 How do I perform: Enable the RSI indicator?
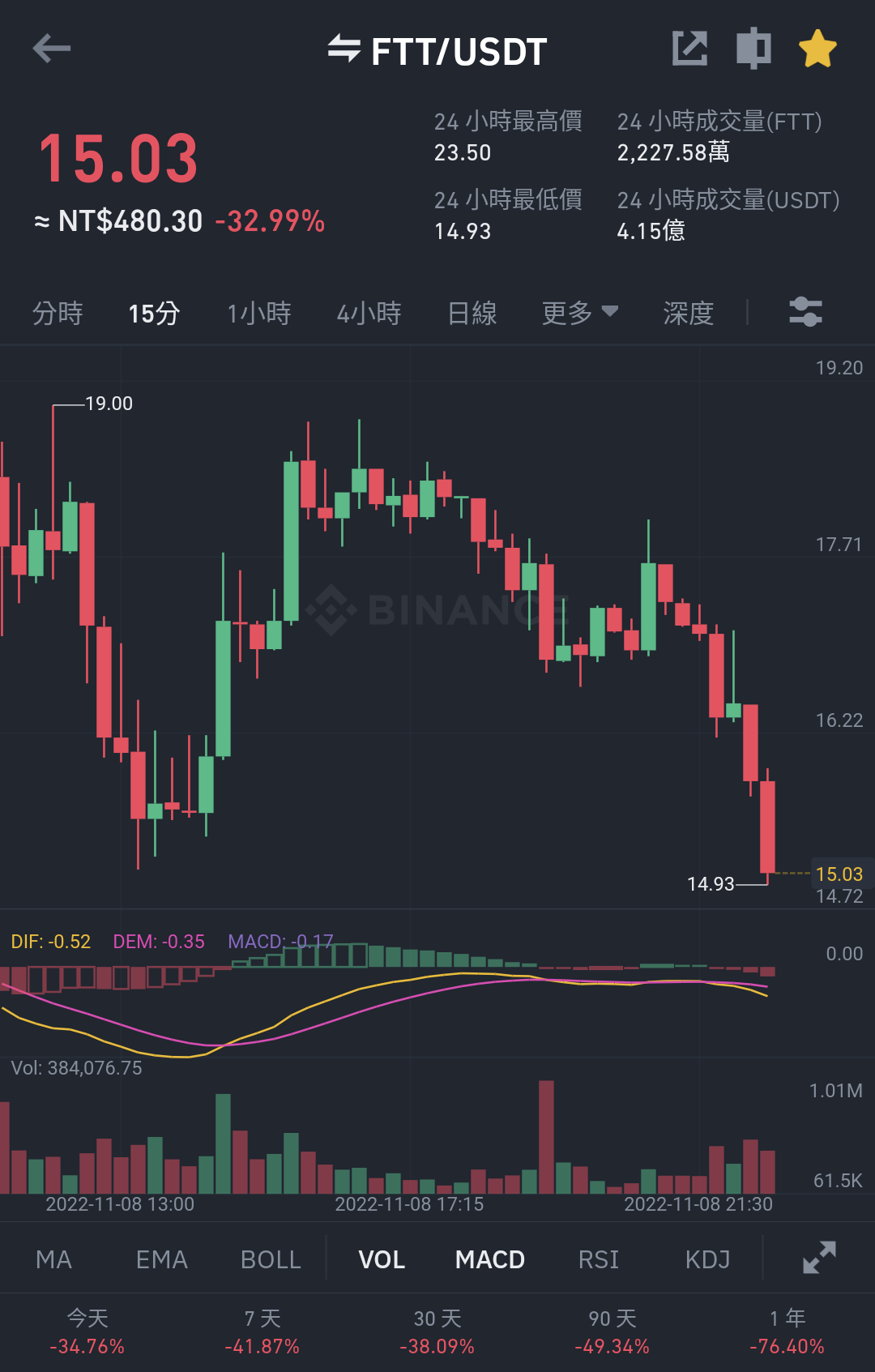[599, 1259]
